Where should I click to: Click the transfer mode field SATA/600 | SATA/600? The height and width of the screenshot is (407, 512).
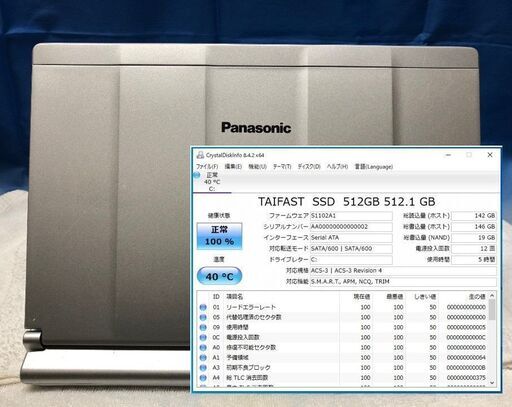[x=351, y=249]
